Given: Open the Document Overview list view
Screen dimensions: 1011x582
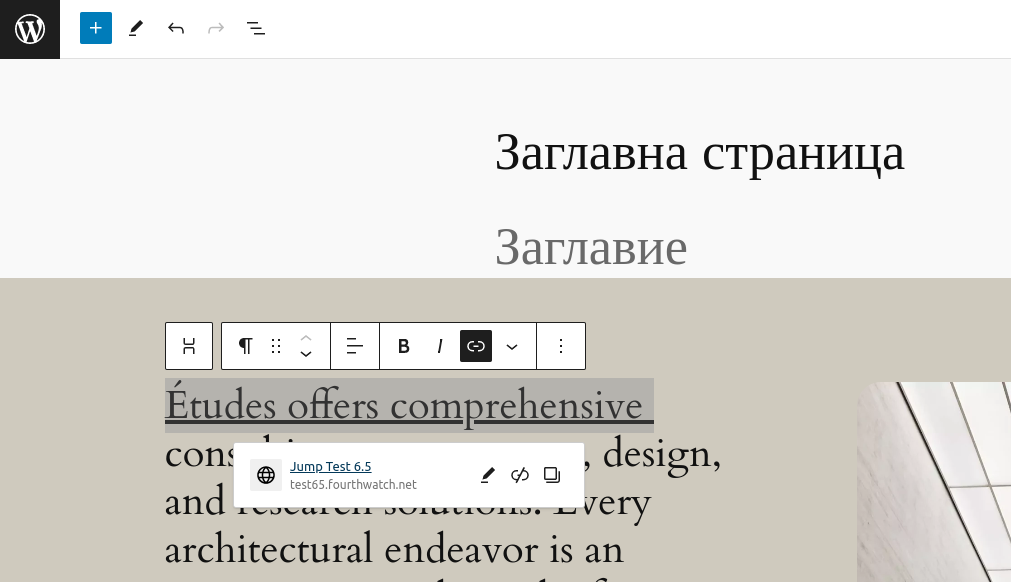Looking at the screenshot, I should pyautogui.click(x=256, y=28).
